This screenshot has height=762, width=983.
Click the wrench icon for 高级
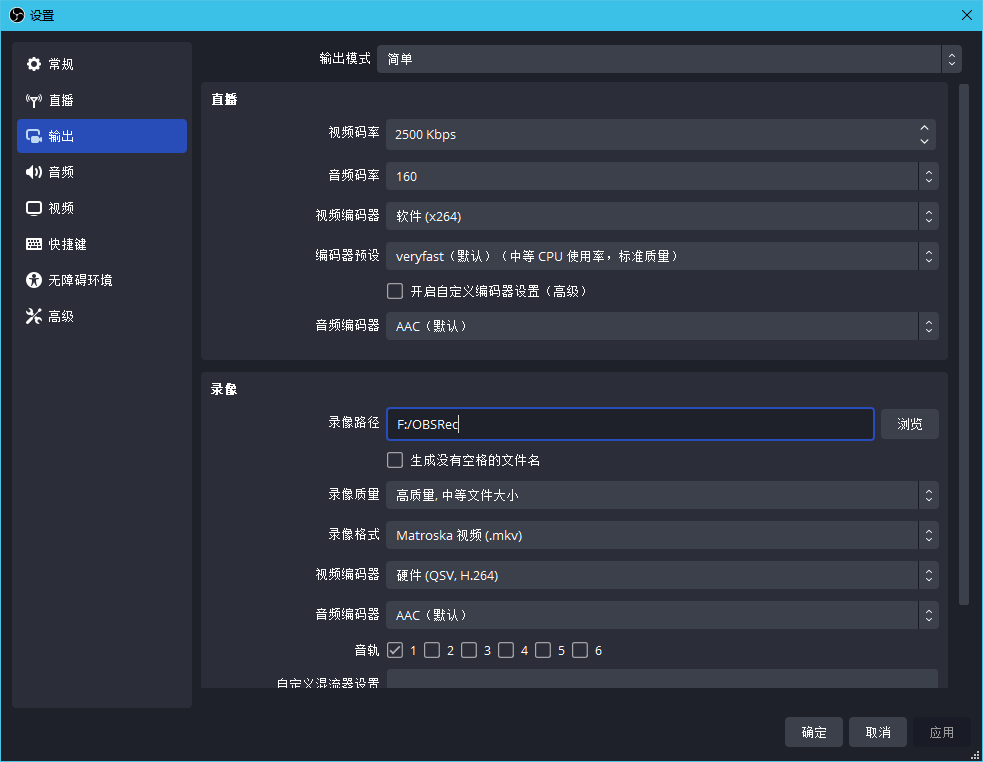pyautogui.click(x=34, y=316)
